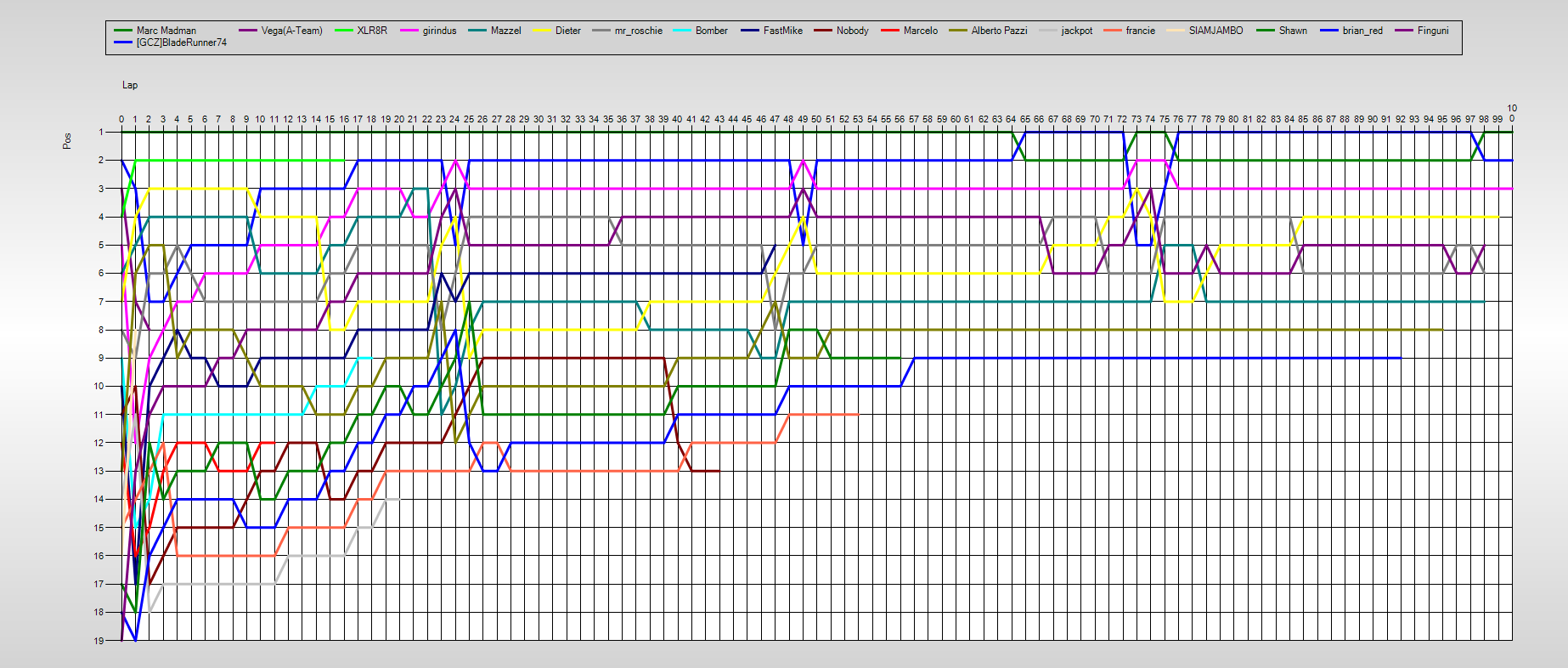Select position 10 on the left axis
Viewport: 1568px width, 668px height.
pyautogui.click(x=99, y=387)
